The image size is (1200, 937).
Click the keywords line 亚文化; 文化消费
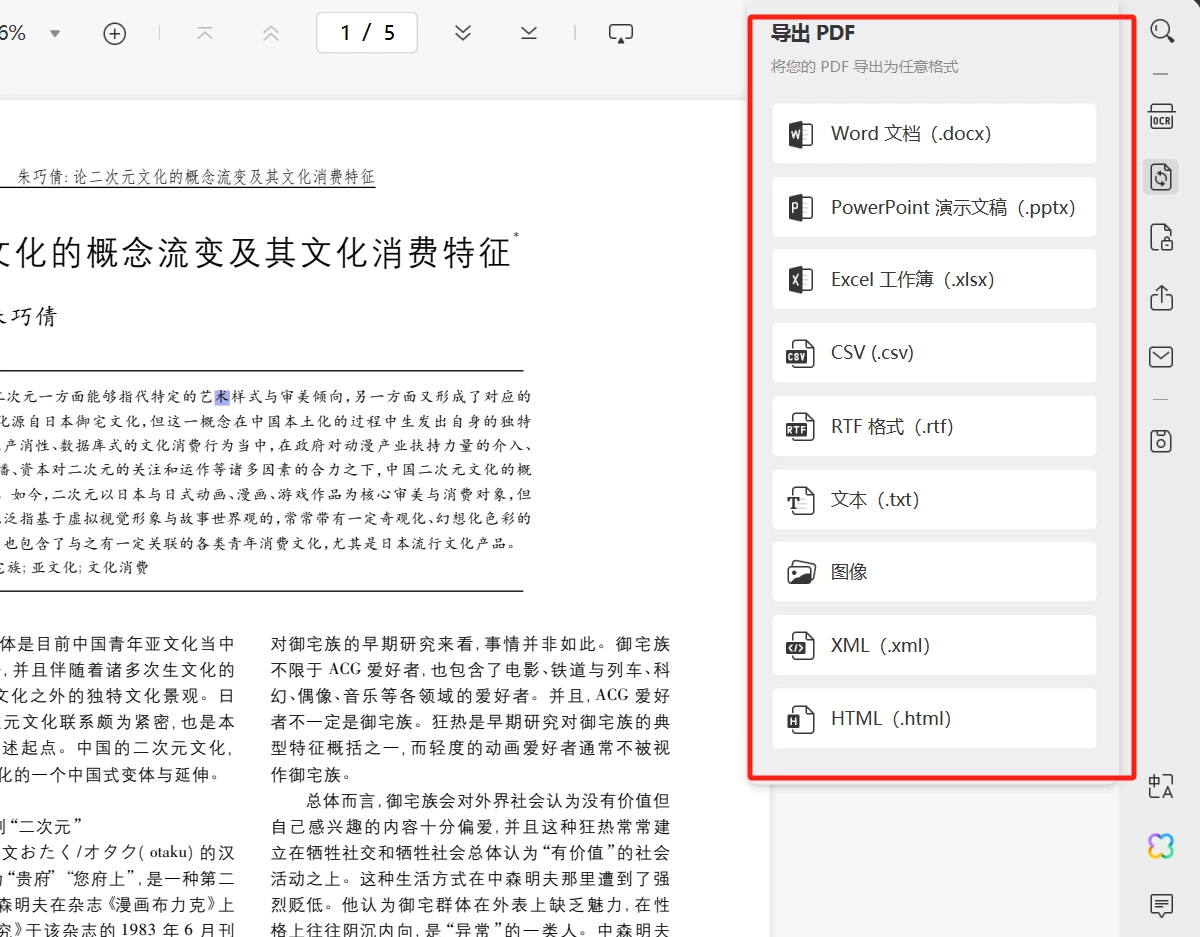90,567
